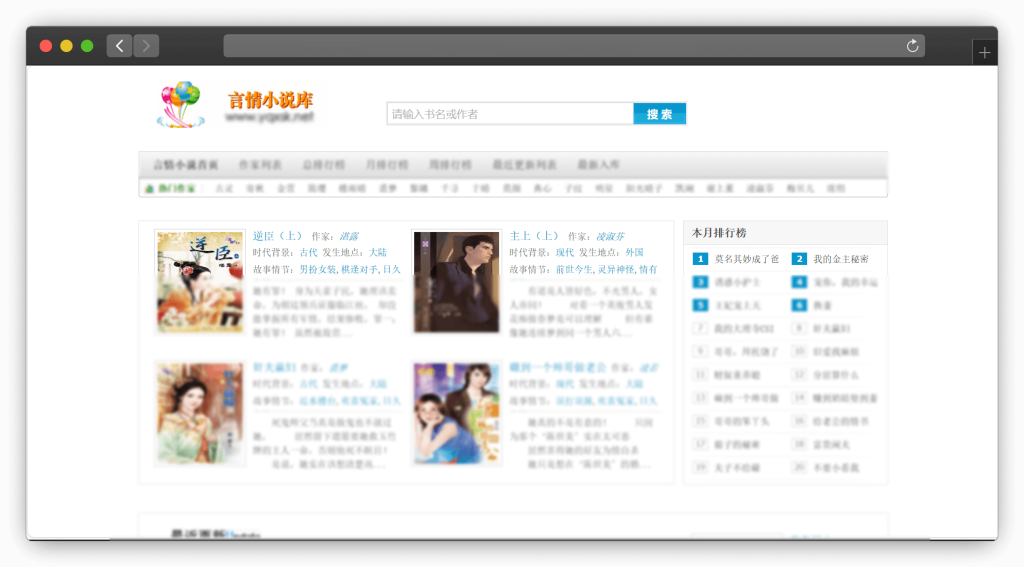1024x567 pixels.
Task: Click the rank 1 badge in the monthly ranking
Action: pos(700,259)
